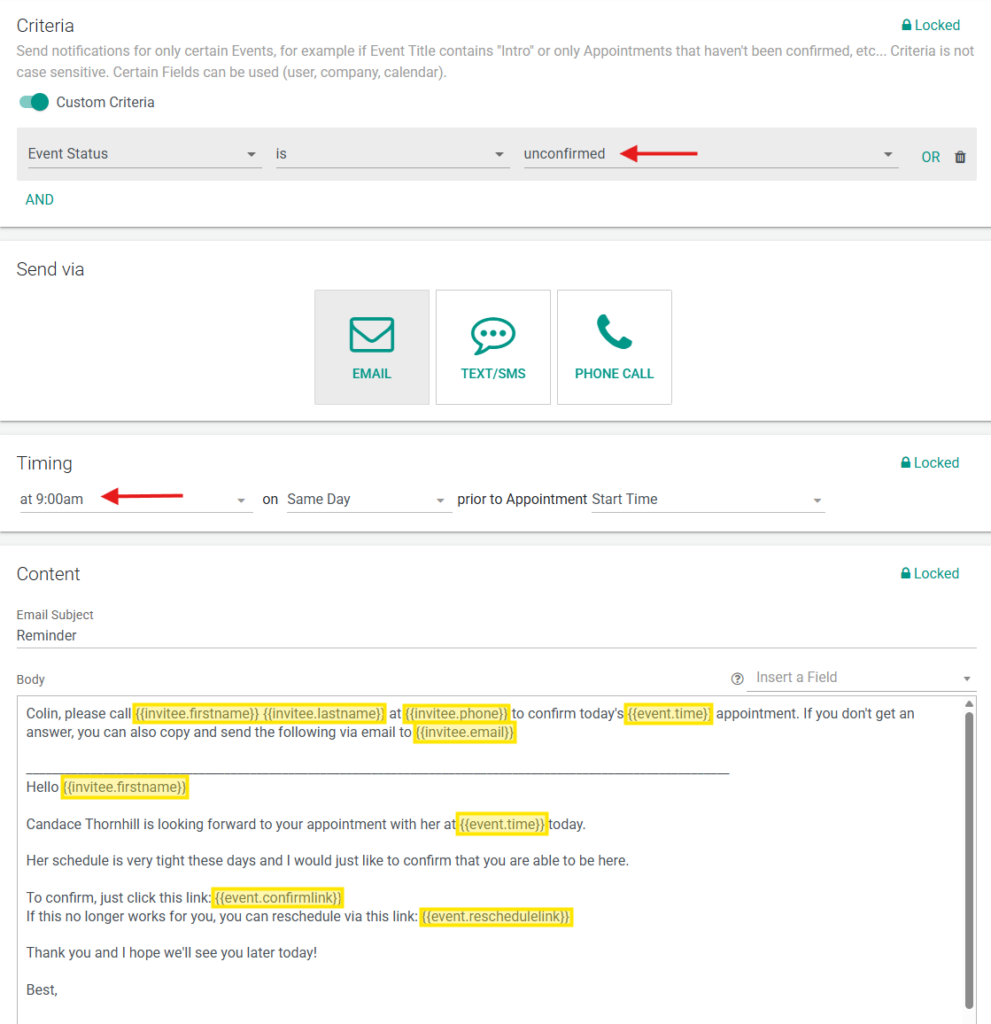Click the OR condition link
The height and width of the screenshot is (1024, 991).
pyautogui.click(x=930, y=157)
